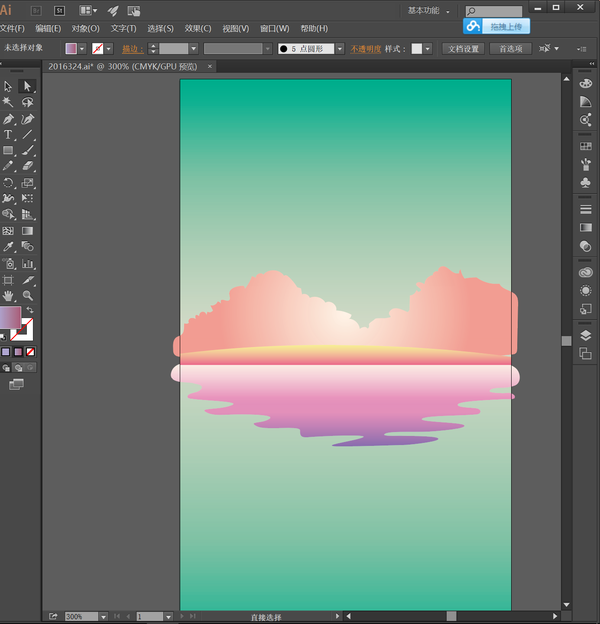The image size is (600, 624).
Task: Open the 基本功能 workspace switcher
Action: [x=428, y=11]
